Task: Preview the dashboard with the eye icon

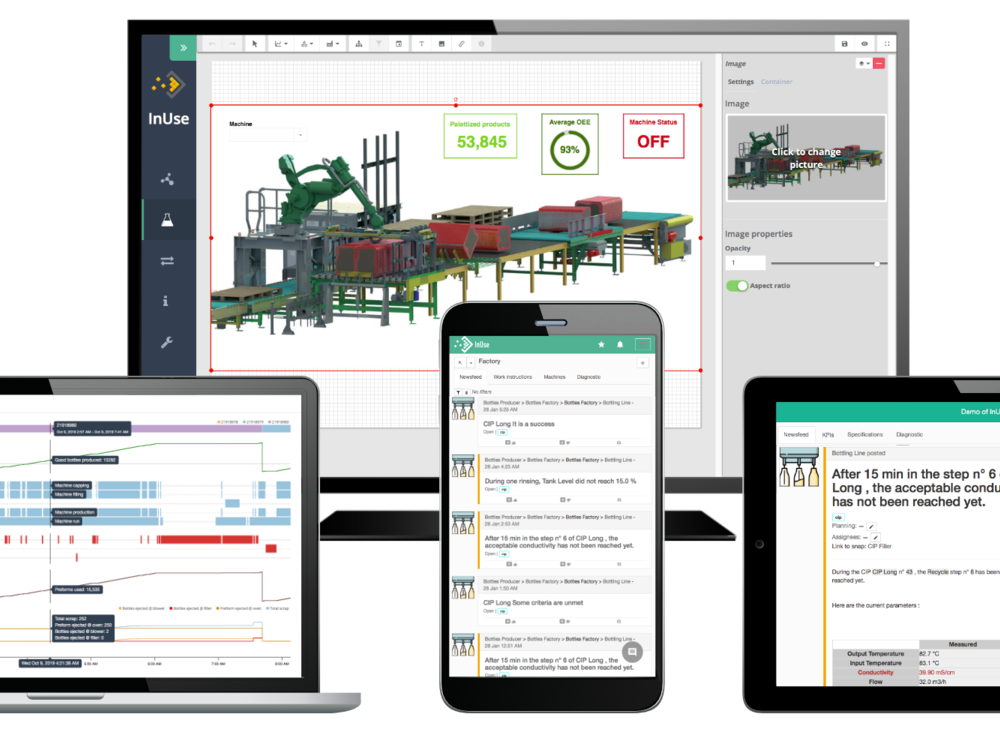Action: [865, 44]
